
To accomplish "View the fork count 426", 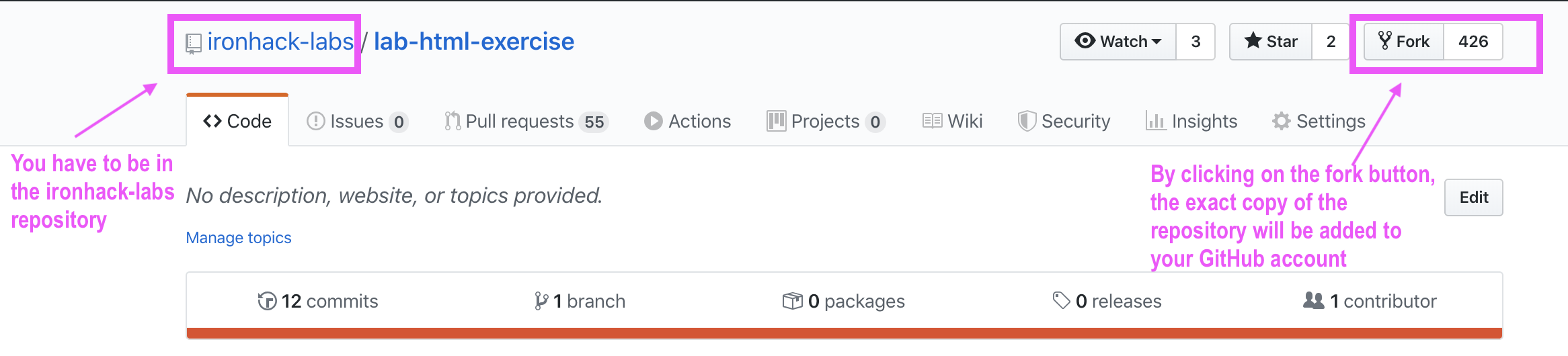I will (1473, 42).
